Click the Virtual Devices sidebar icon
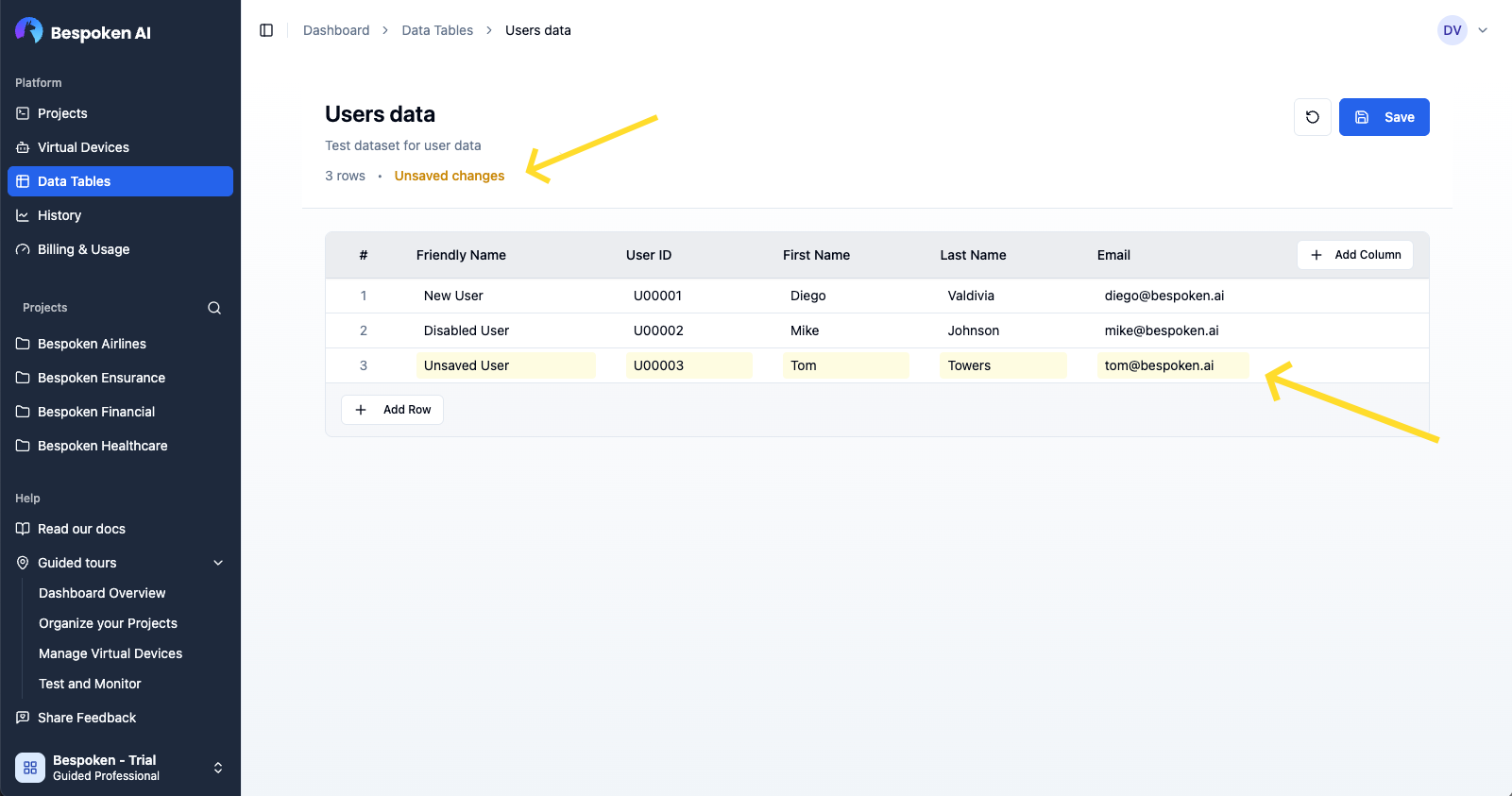This screenshot has width=1512, height=796. [x=23, y=147]
